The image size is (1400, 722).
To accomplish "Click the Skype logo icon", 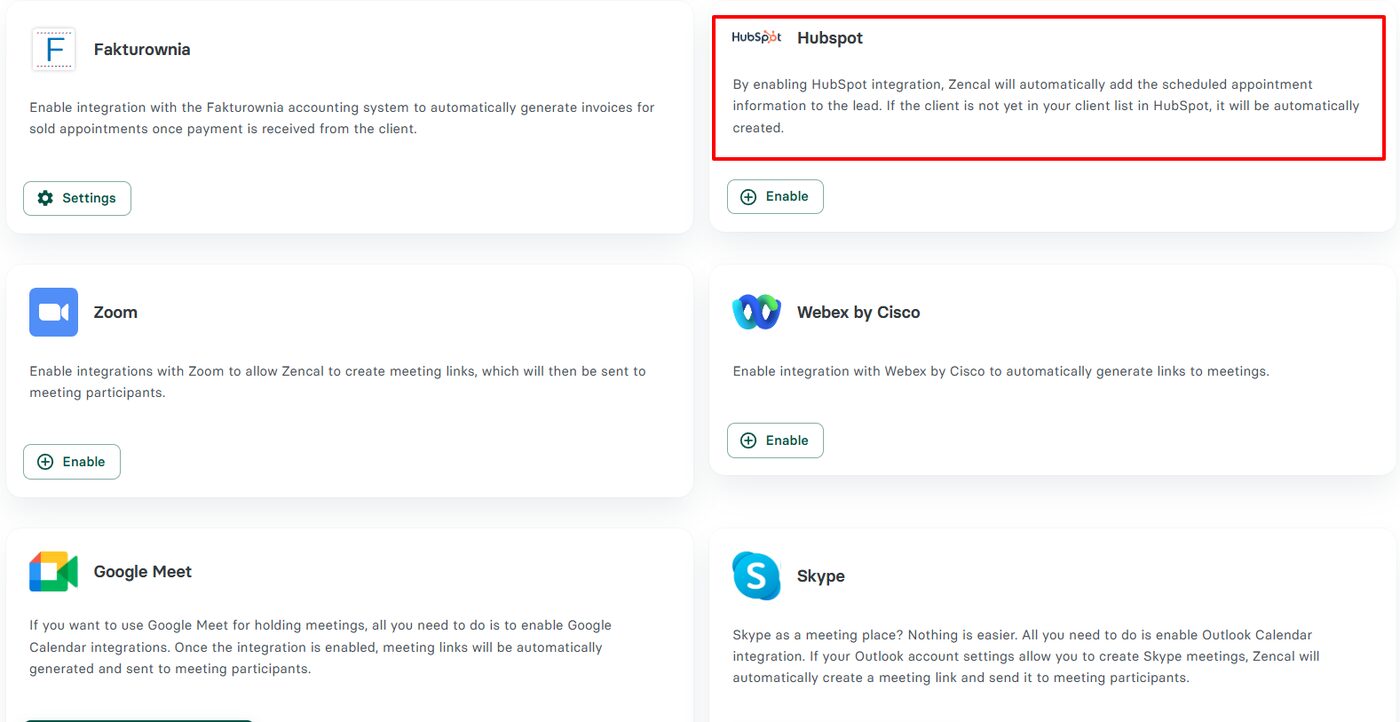I will 756,576.
